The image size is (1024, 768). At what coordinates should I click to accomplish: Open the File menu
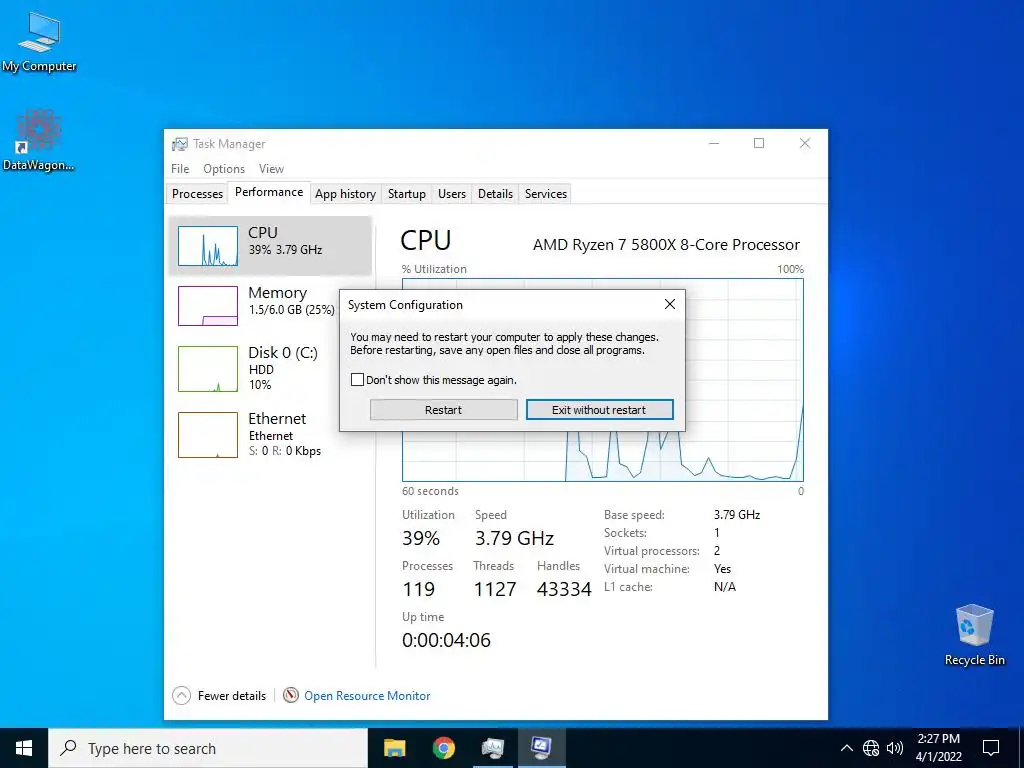(x=180, y=168)
